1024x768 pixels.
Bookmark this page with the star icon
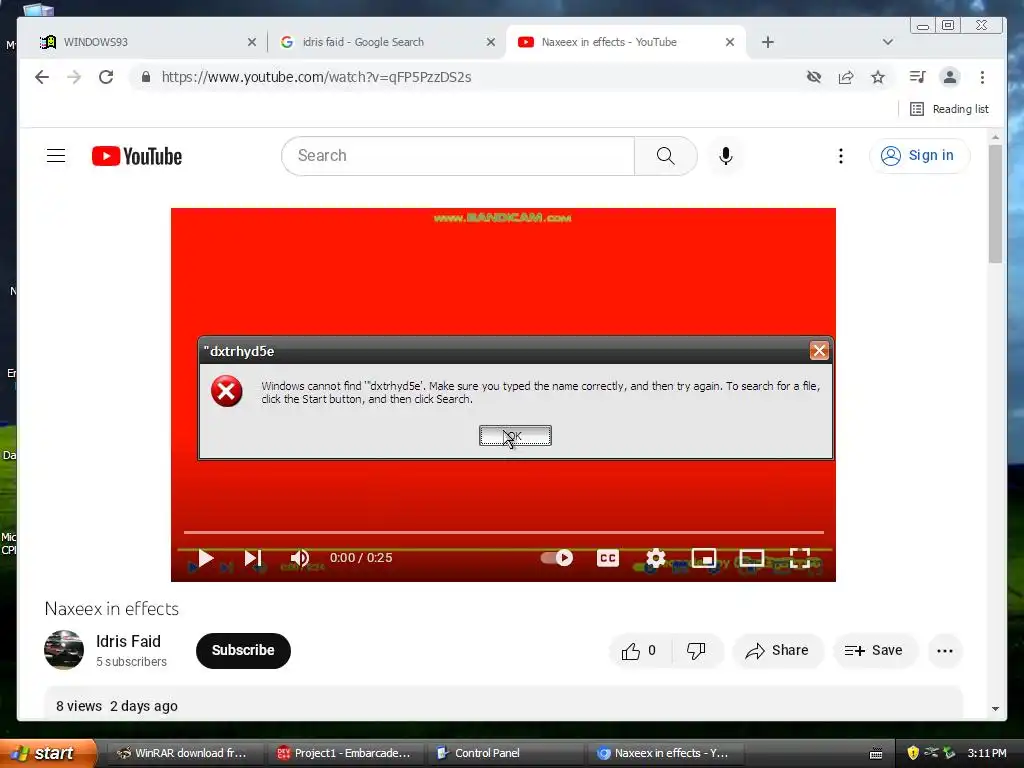point(878,77)
